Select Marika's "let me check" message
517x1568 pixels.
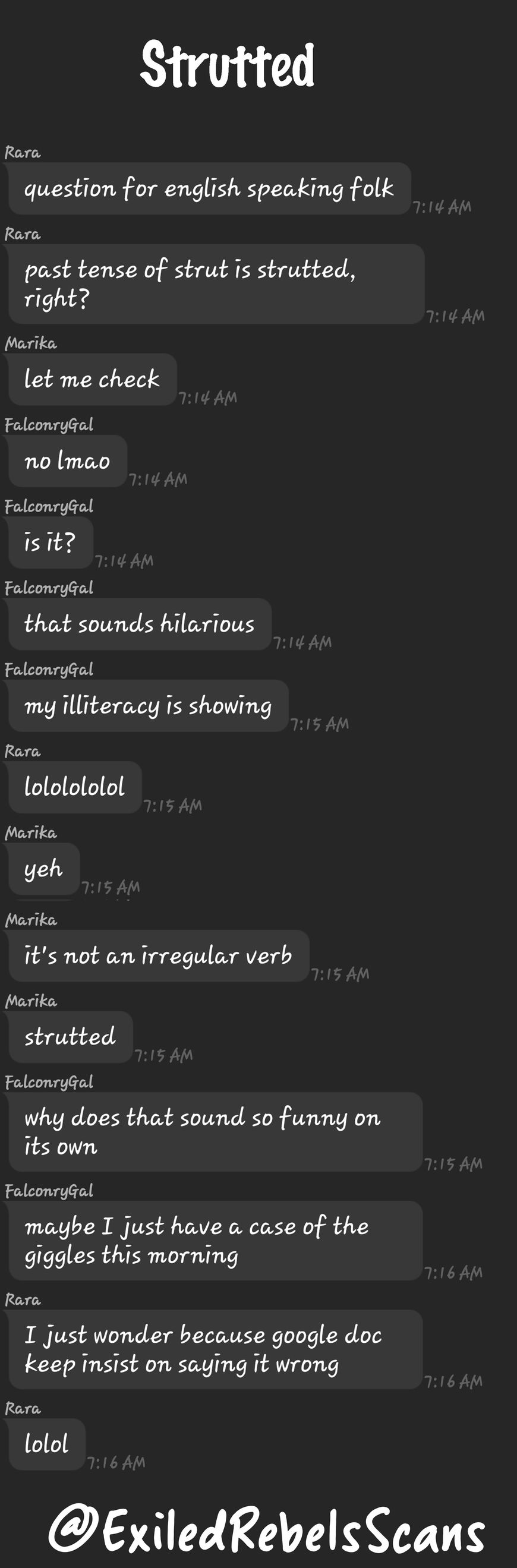click(x=93, y=379)
